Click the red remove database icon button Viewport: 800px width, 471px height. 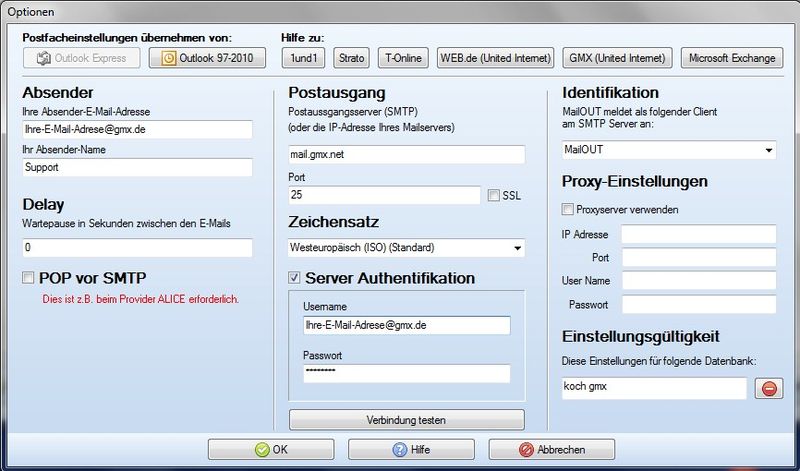tap(769, 389)
